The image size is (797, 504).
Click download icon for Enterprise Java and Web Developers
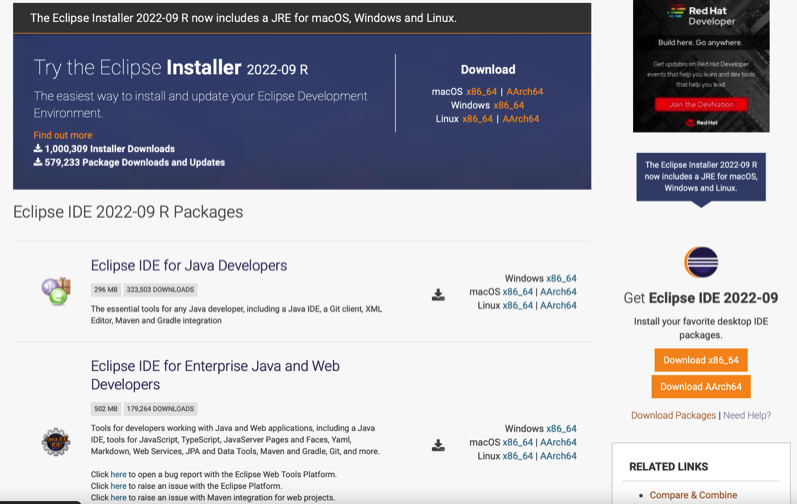438,445
